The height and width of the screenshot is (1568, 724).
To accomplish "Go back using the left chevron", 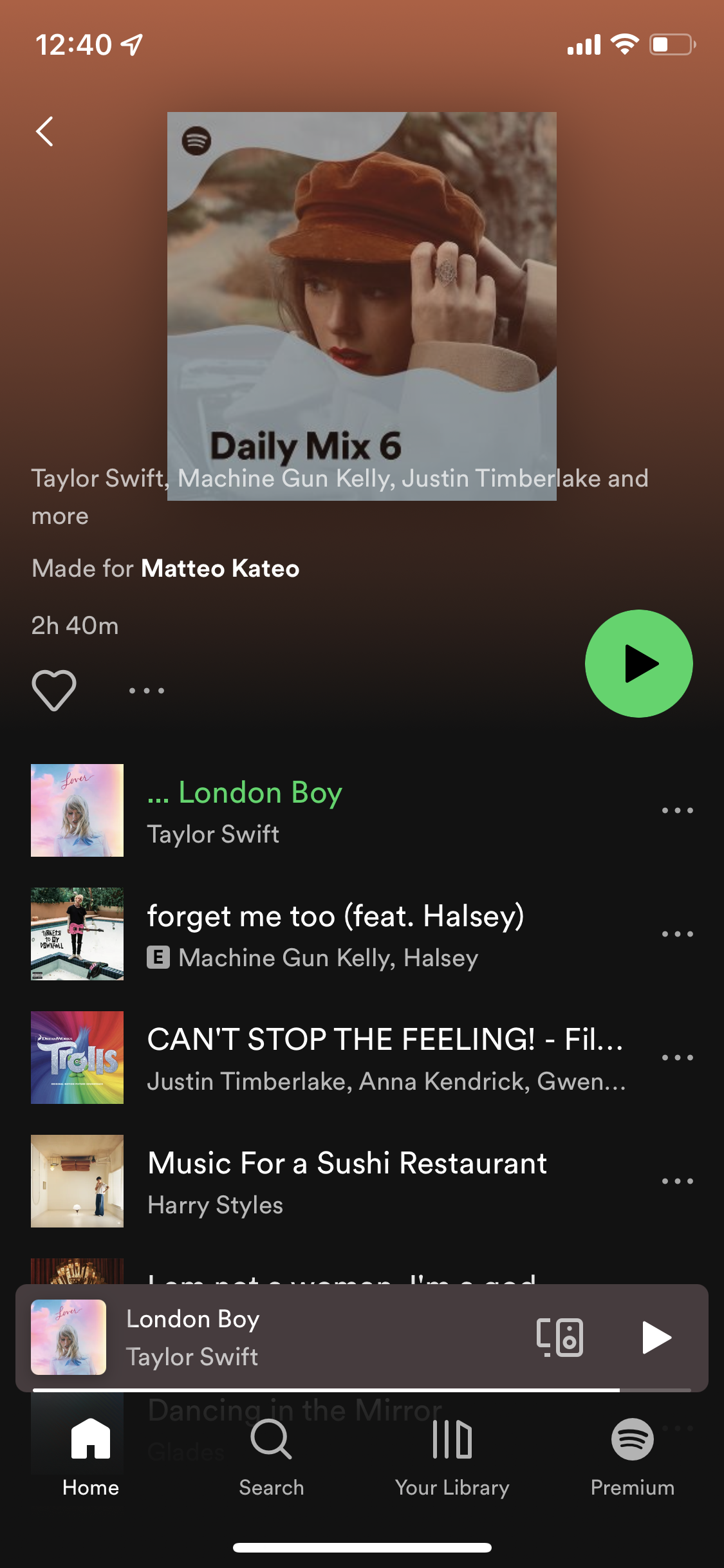I will (44, 131).
